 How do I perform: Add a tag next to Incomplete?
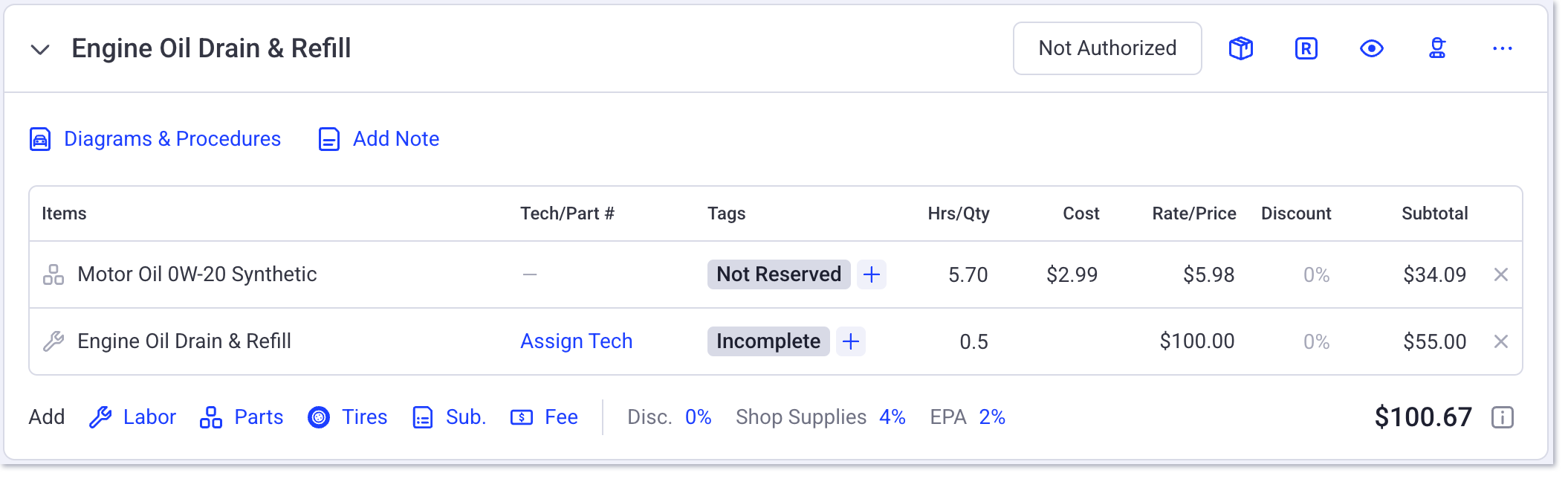coord(851,341)
